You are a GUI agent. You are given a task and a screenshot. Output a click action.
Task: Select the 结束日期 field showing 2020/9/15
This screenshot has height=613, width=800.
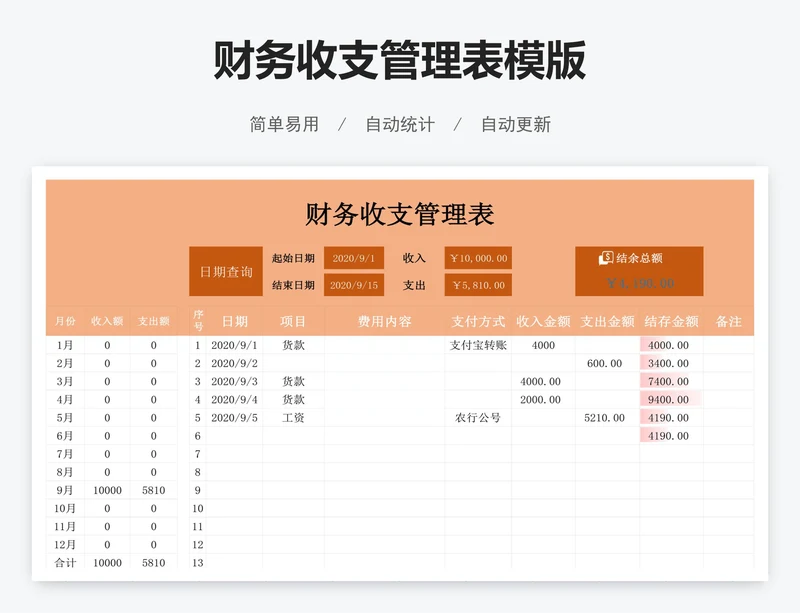click(x=354, y=285)
